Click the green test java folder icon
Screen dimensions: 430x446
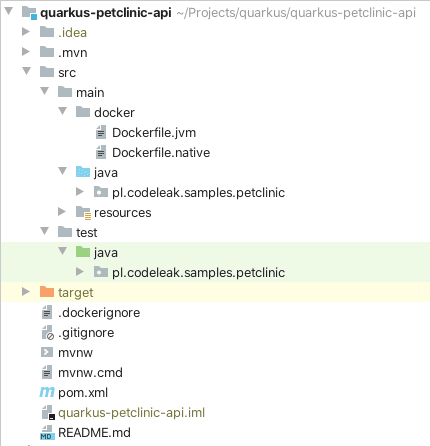83,252
